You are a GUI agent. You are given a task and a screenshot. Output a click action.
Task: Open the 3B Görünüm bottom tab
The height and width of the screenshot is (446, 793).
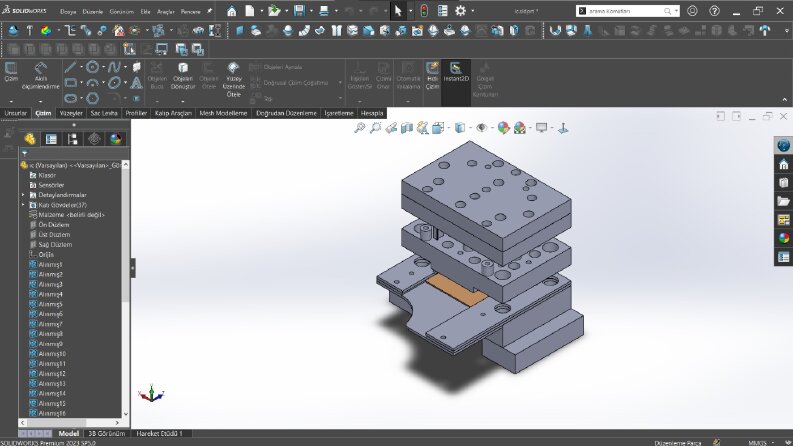pos(107,433)
